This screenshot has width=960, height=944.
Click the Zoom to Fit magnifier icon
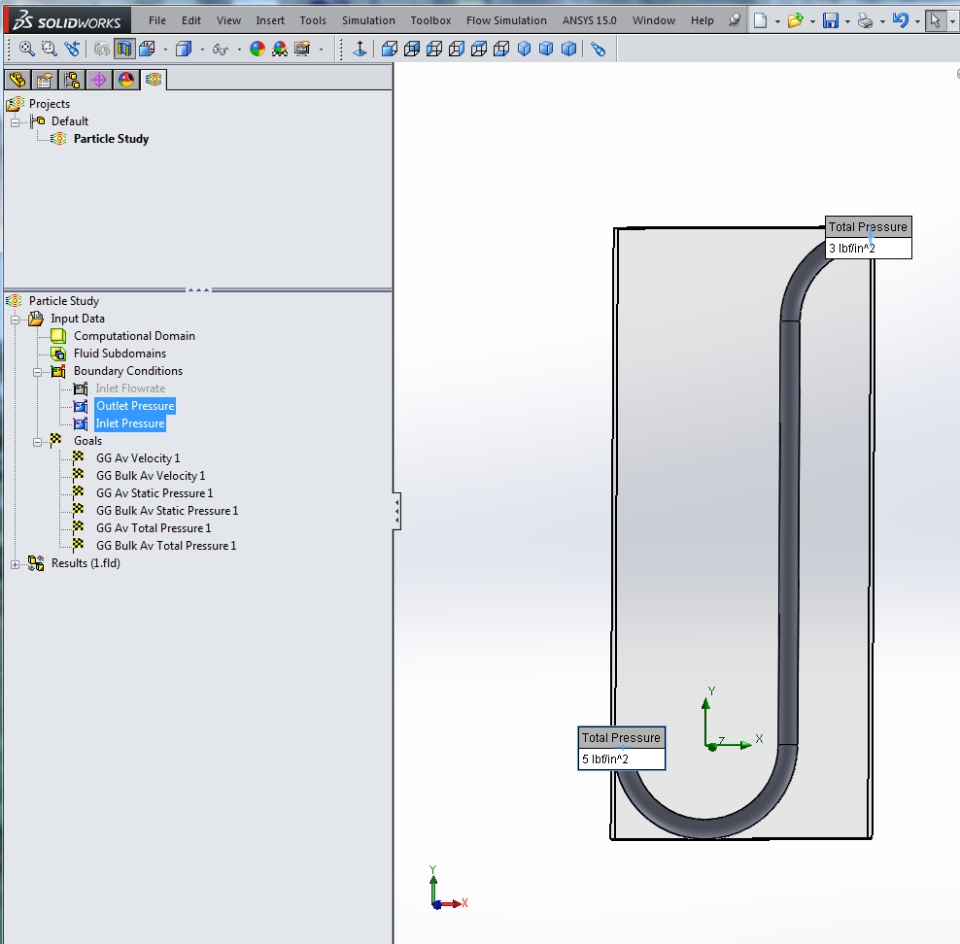click(x=26, y=48)
